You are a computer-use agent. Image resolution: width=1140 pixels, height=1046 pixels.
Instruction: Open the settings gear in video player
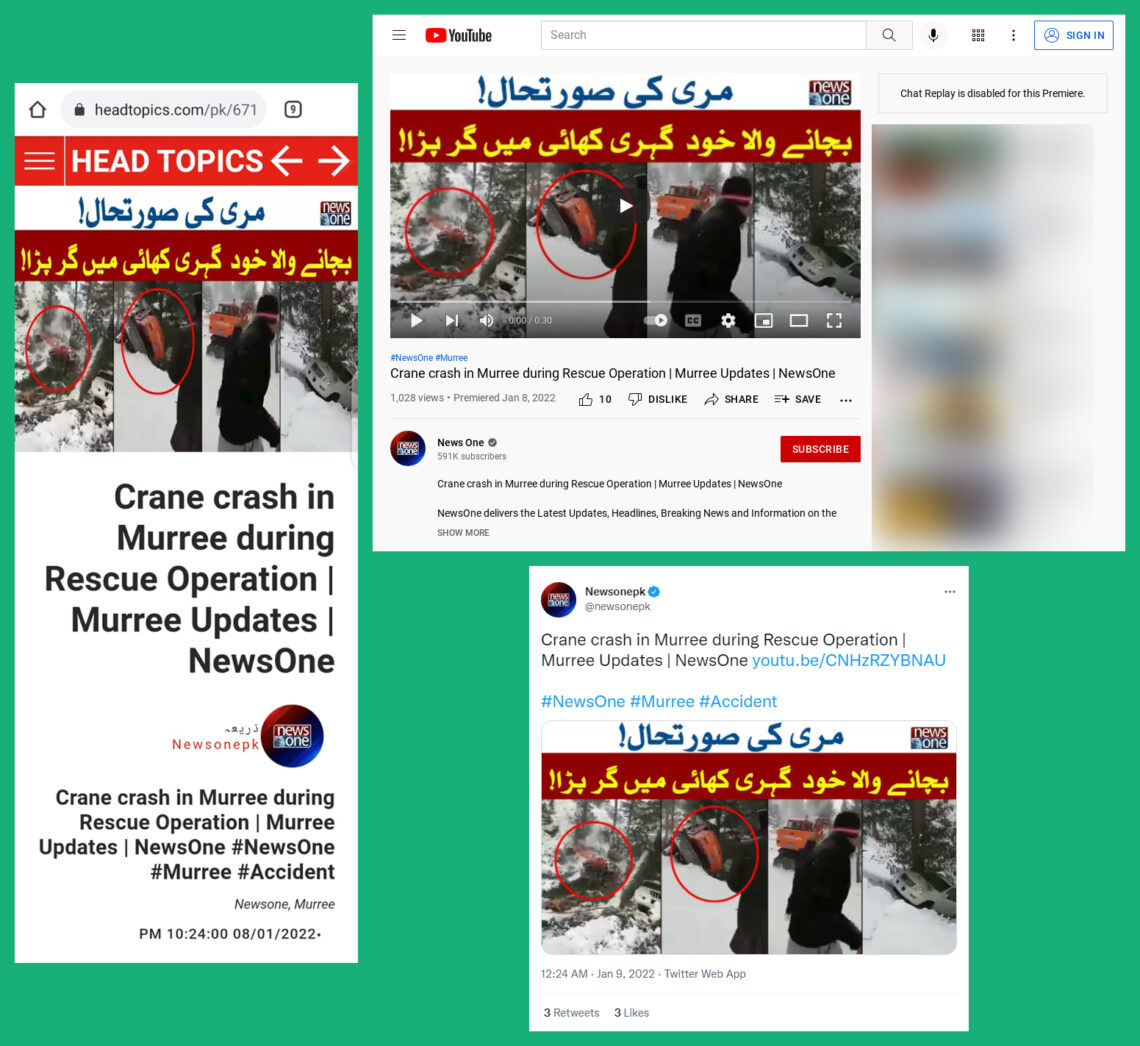click(x=728, y=321)
